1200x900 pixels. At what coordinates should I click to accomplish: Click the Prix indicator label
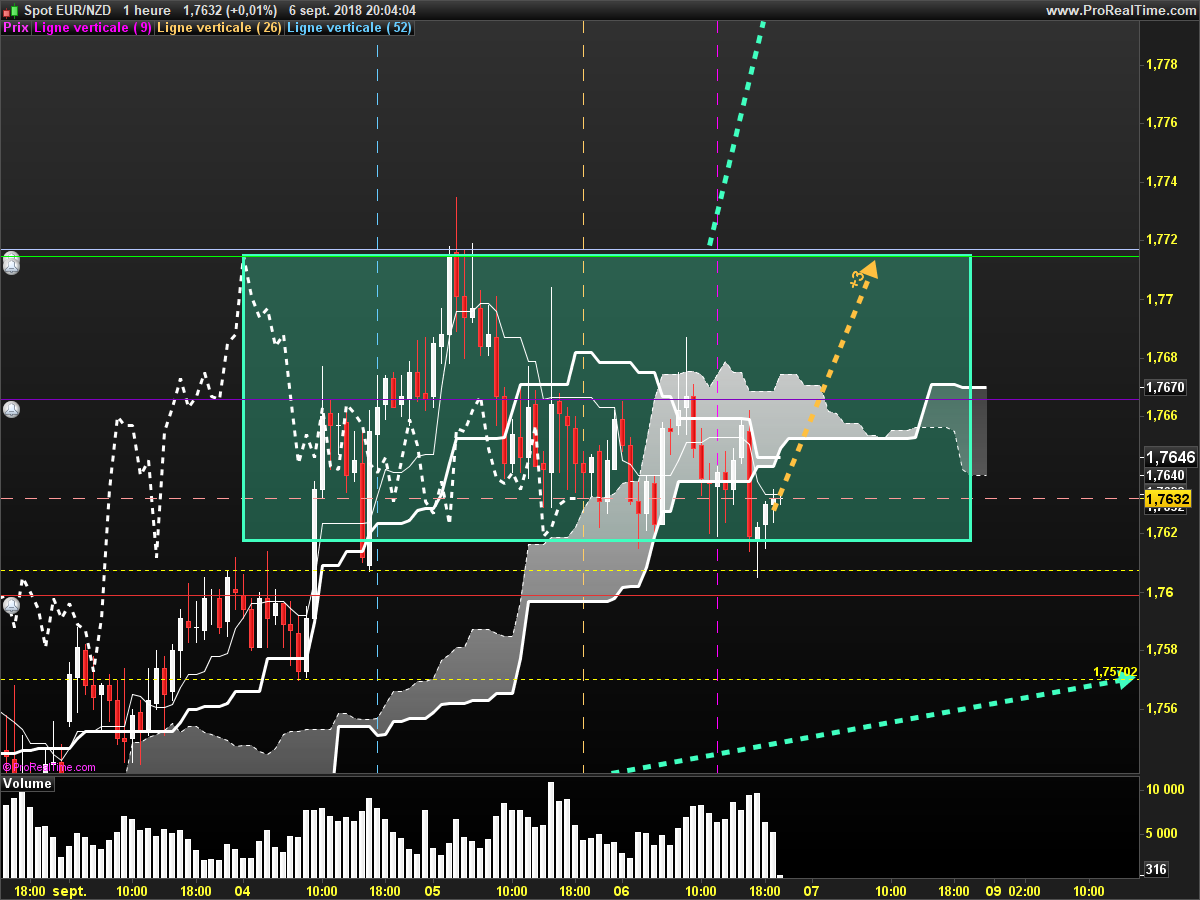coord(16,28)
